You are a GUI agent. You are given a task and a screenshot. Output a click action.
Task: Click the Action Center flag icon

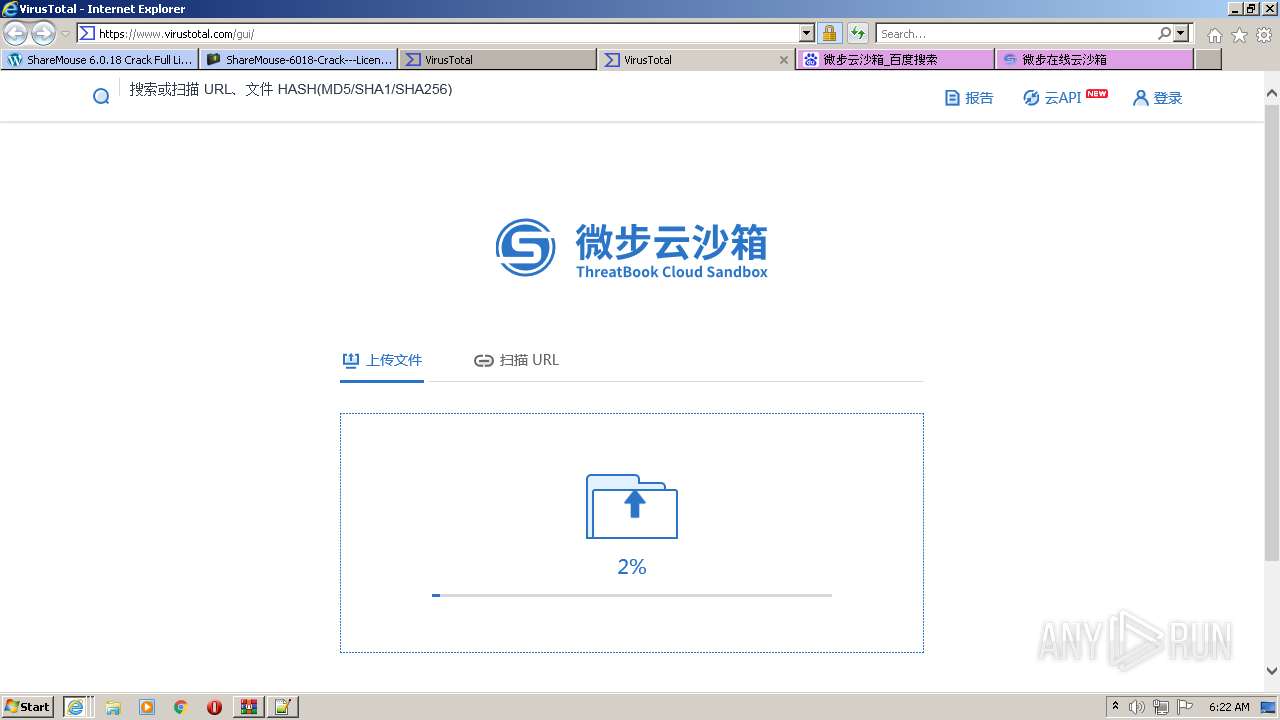[1185, 707]
